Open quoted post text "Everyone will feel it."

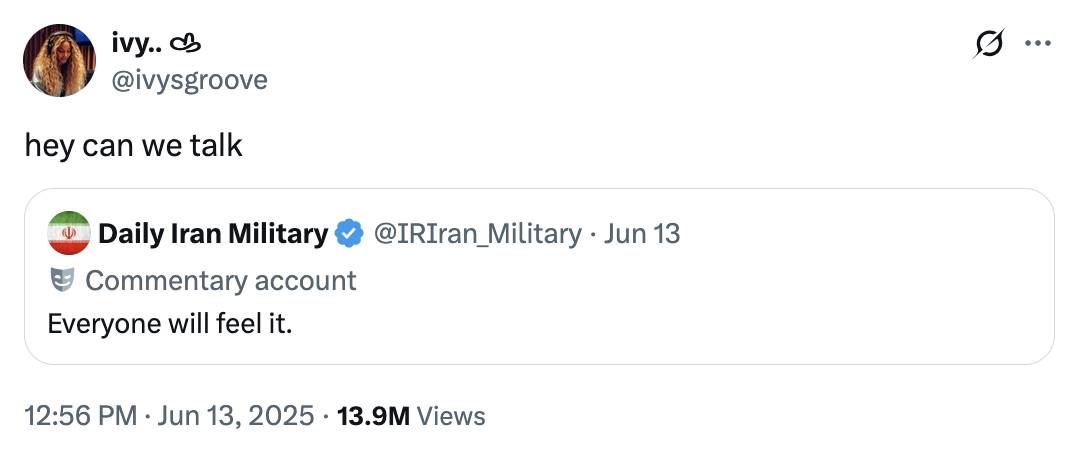pos(170,324)
